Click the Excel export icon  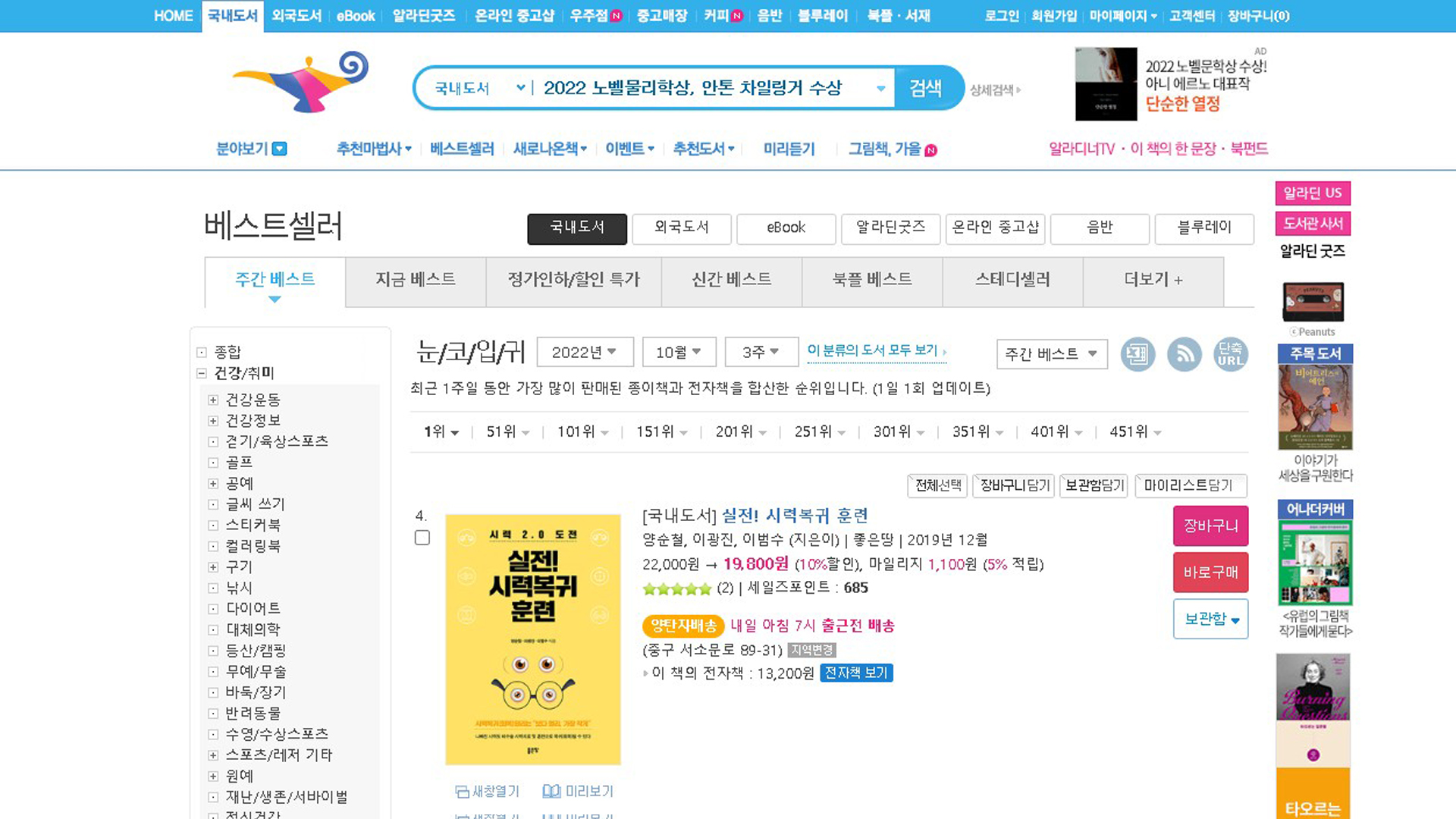(x=1137, y=354)
